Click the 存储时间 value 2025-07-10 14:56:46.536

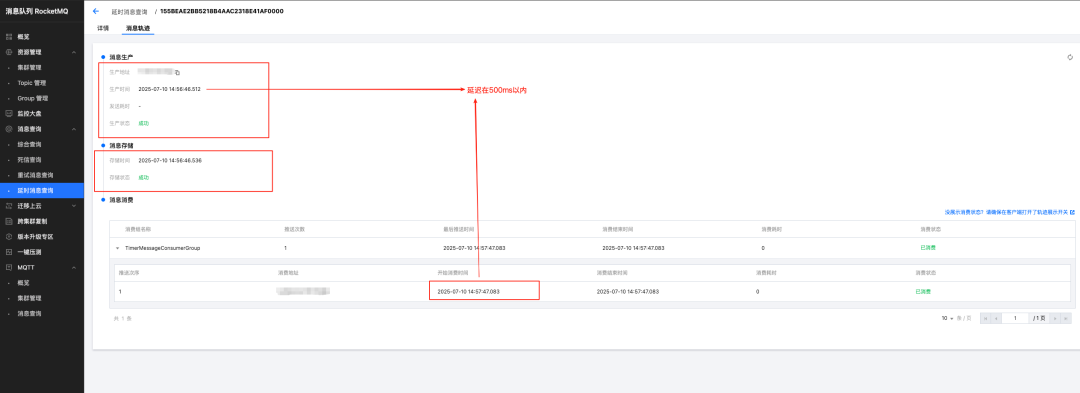170,160
